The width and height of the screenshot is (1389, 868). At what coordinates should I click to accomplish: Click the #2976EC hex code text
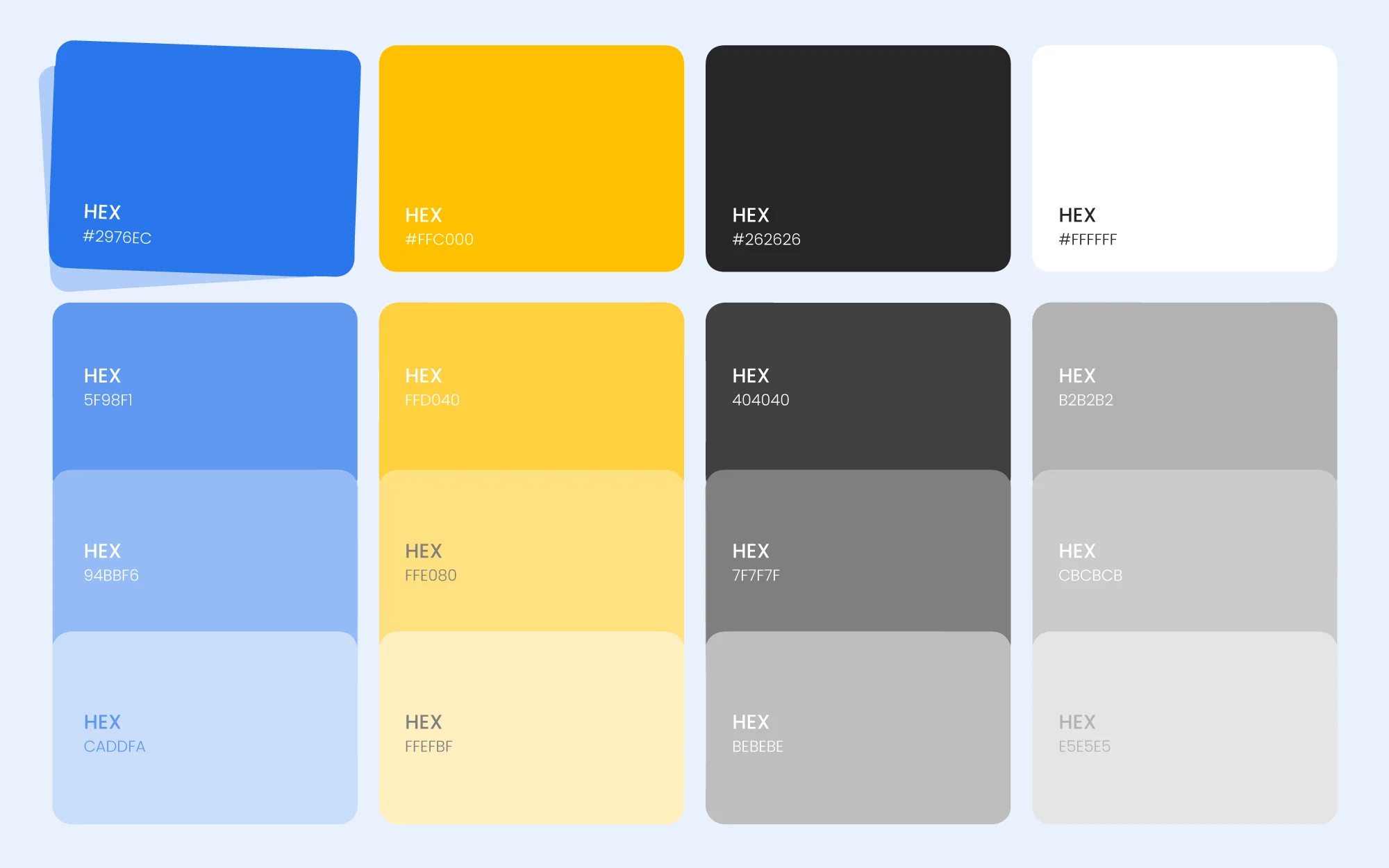click(x=117, y=237)
